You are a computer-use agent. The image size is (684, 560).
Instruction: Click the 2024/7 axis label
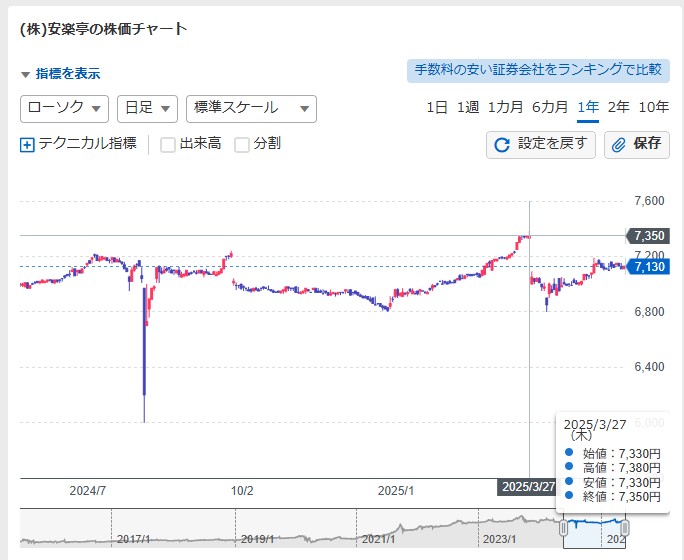tap(88, 491)
